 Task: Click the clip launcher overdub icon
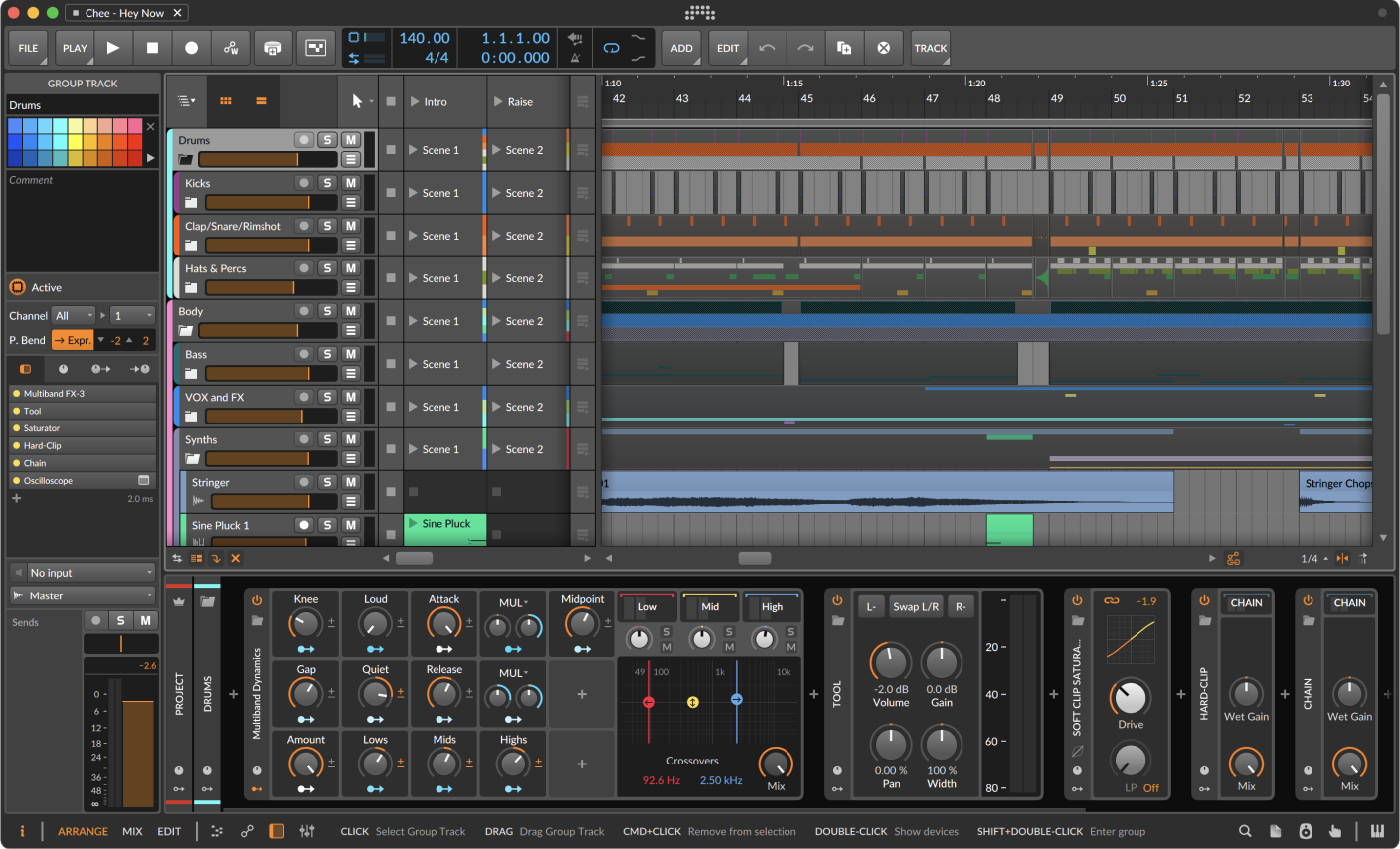[316, 48]
